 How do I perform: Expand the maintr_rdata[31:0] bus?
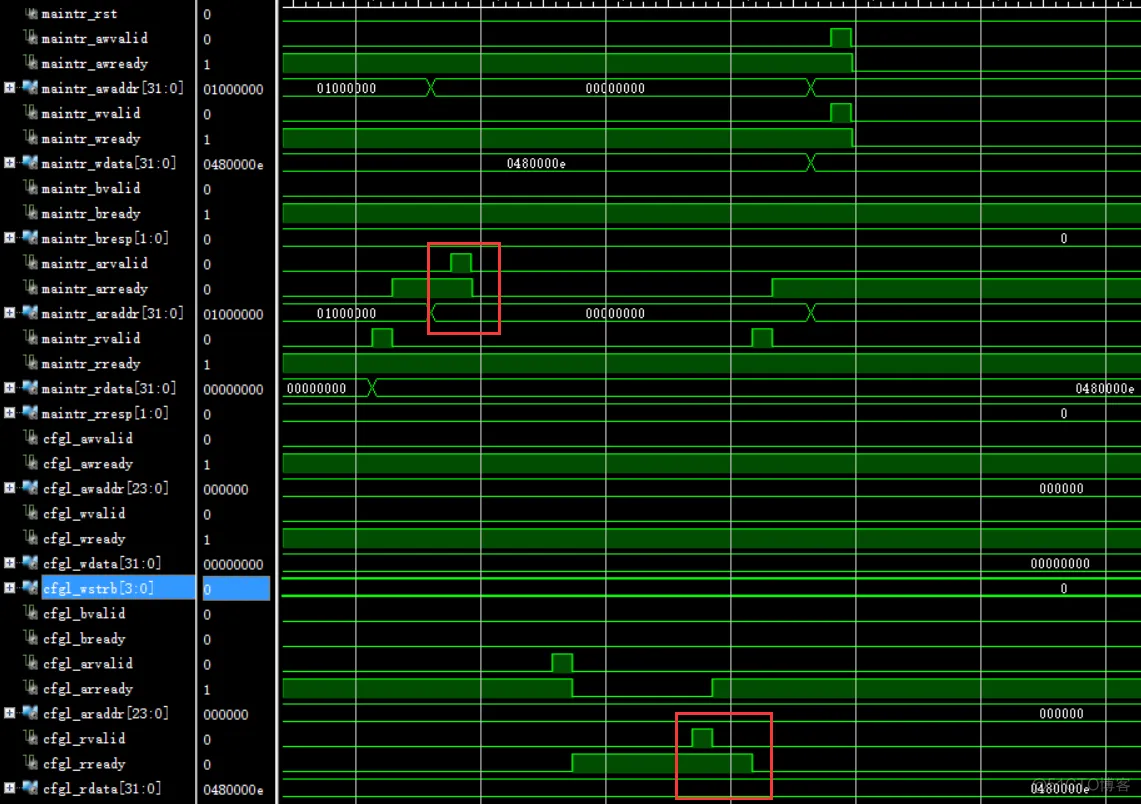coord(9,388)
